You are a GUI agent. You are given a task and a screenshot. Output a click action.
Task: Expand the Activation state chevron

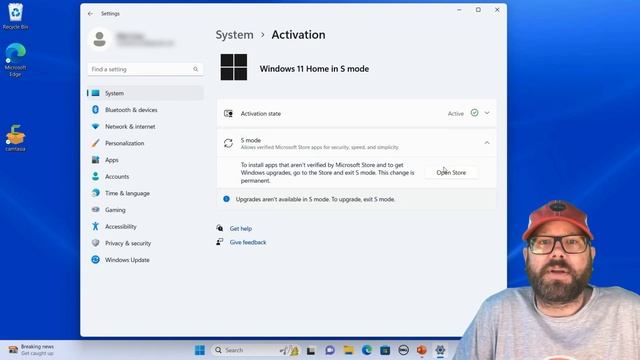(487, 113)
